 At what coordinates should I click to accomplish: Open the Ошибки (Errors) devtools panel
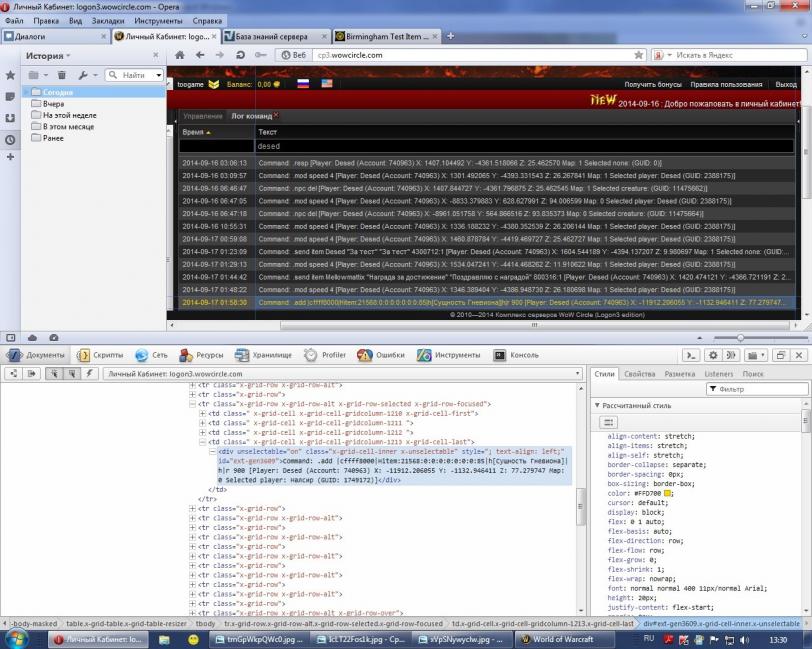click(383, 355)
